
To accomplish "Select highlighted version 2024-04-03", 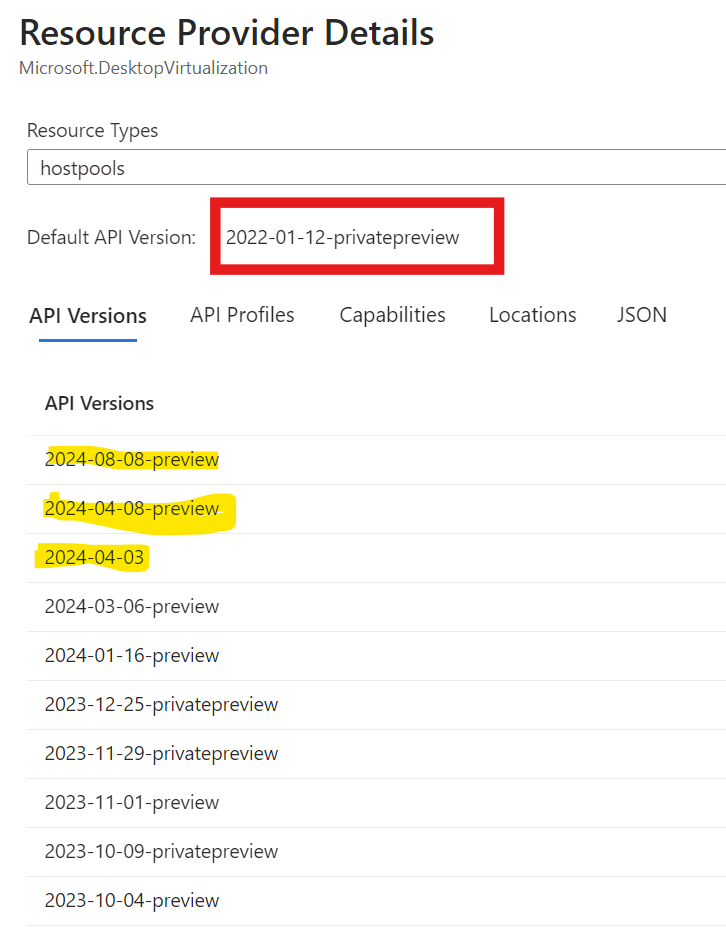I will point(92,557).
